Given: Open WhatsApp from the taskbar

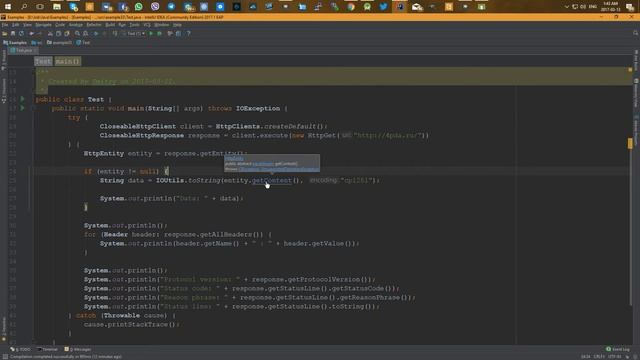Looking at the screenshot, I should pyautogui.click(x=139, y=7).
